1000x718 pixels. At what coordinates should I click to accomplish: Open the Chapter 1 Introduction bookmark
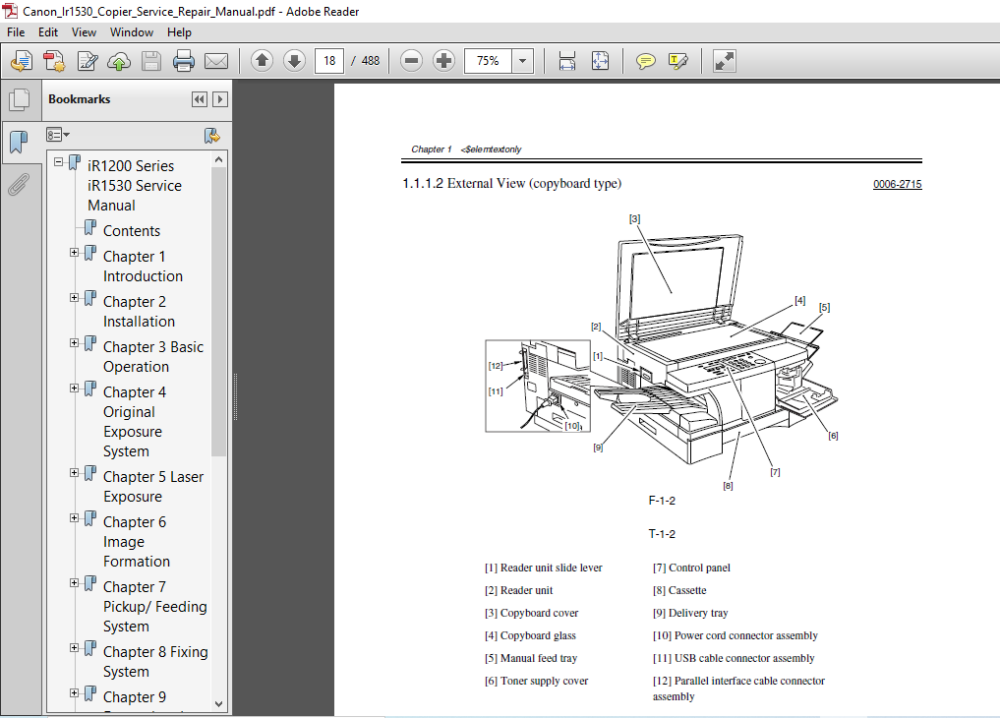point(143,267)
